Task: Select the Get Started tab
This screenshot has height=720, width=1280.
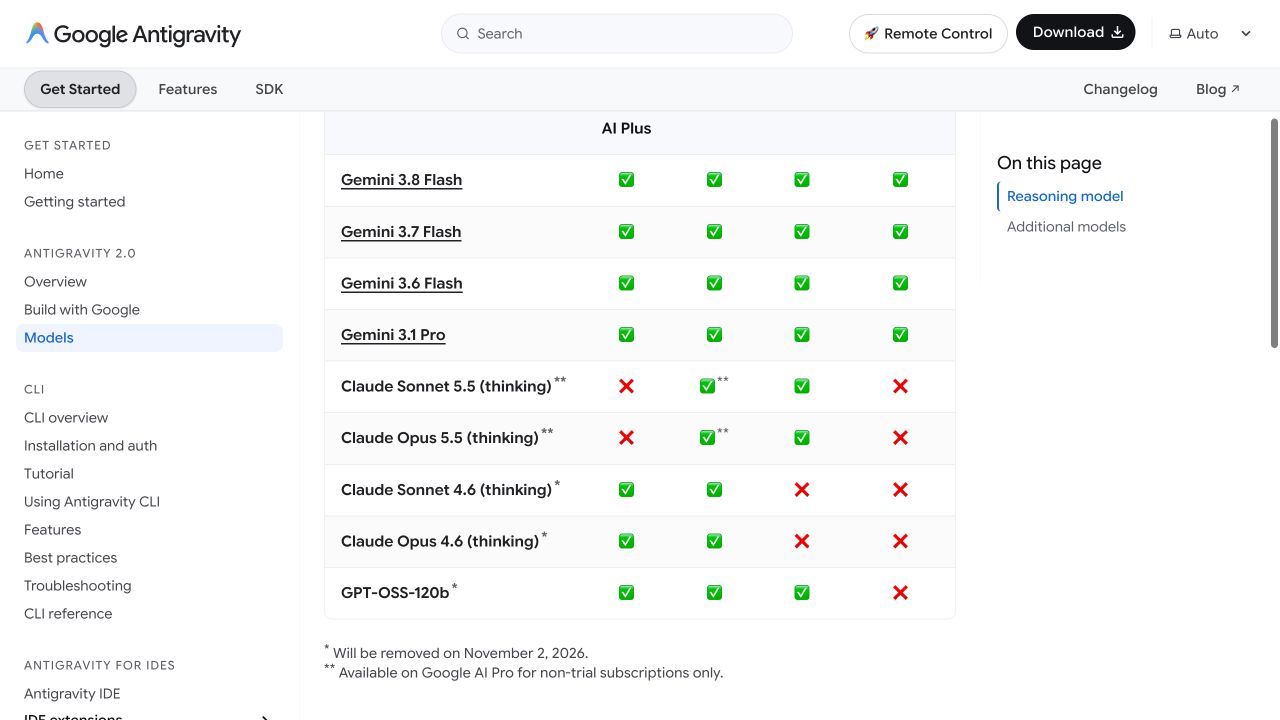Action: [x=80, y=89]
